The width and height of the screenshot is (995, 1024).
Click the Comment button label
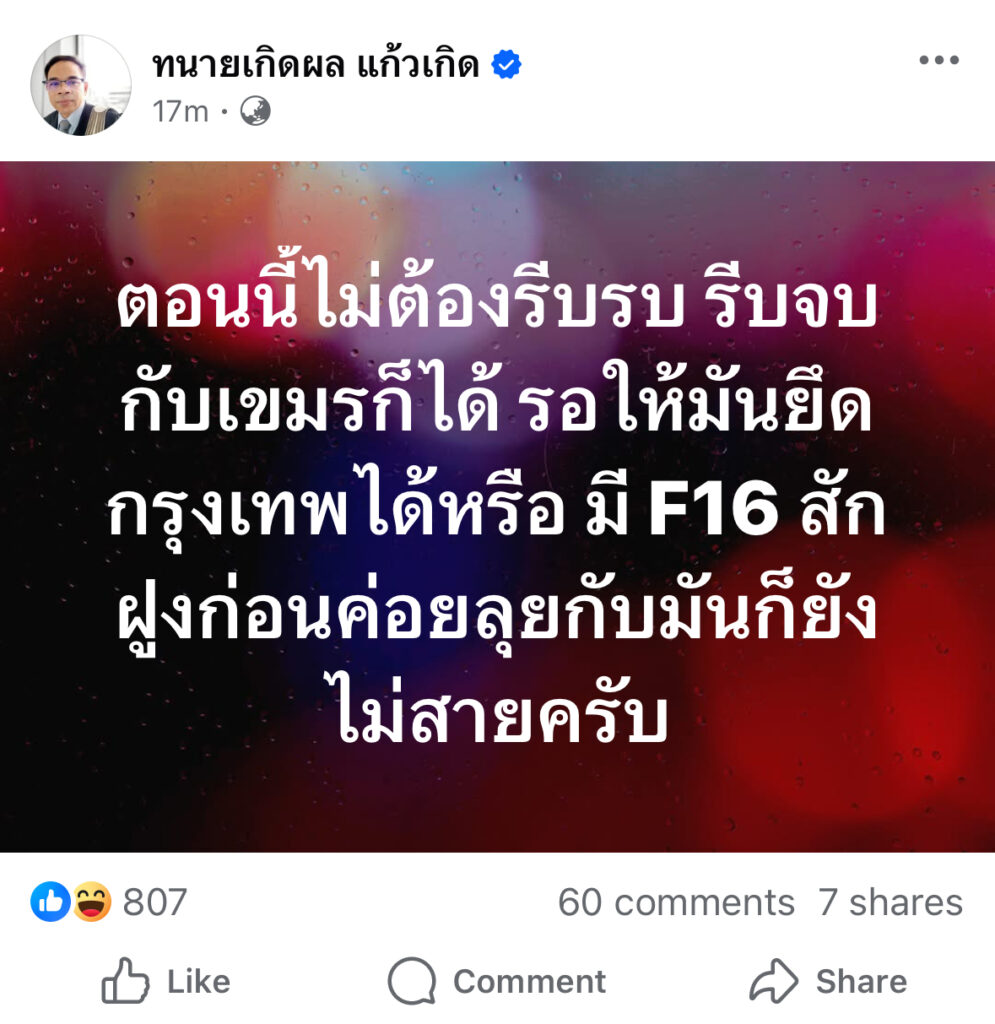(529, 982)
